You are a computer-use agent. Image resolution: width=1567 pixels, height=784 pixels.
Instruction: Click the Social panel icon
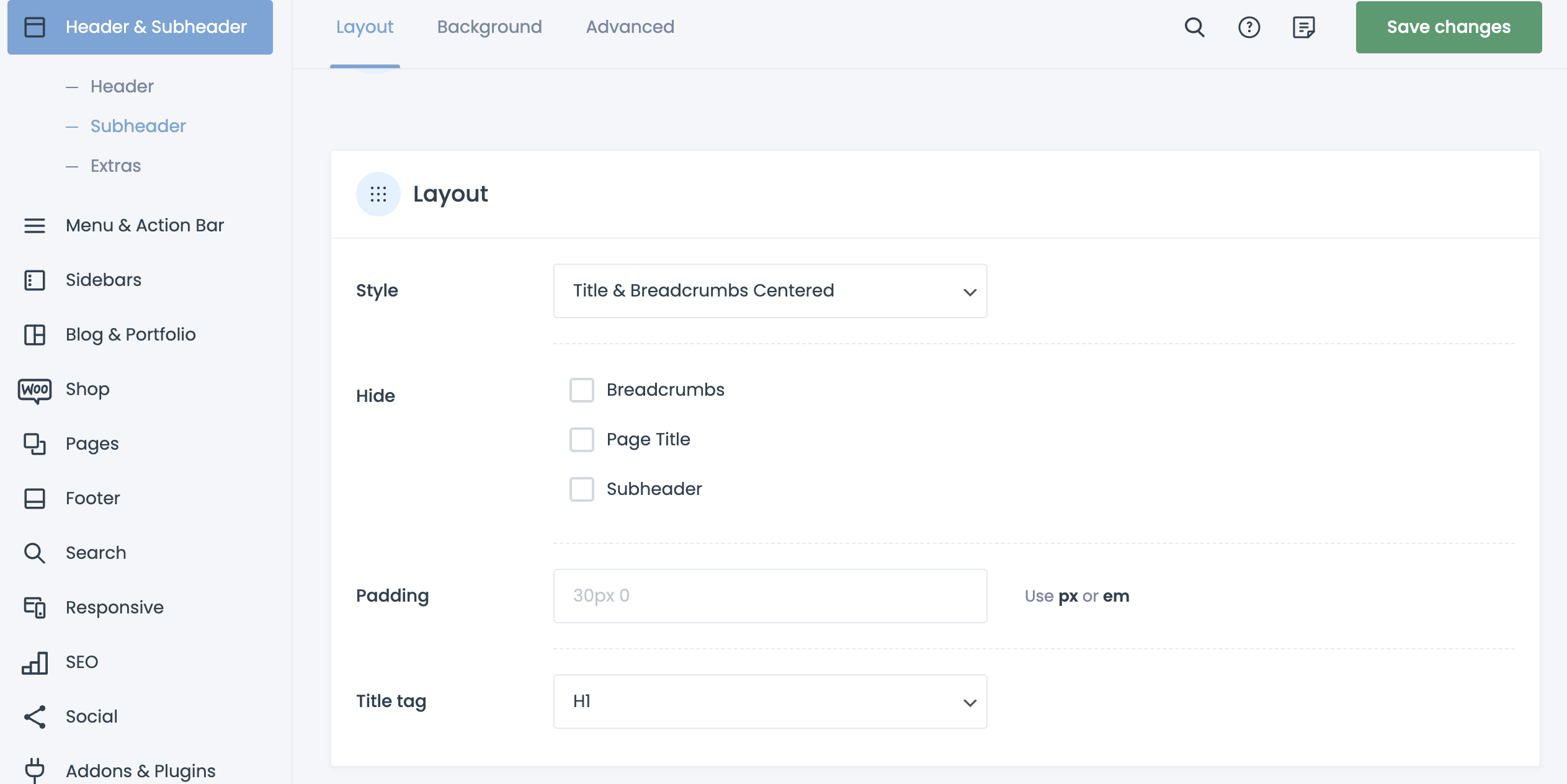pos(35,716)
